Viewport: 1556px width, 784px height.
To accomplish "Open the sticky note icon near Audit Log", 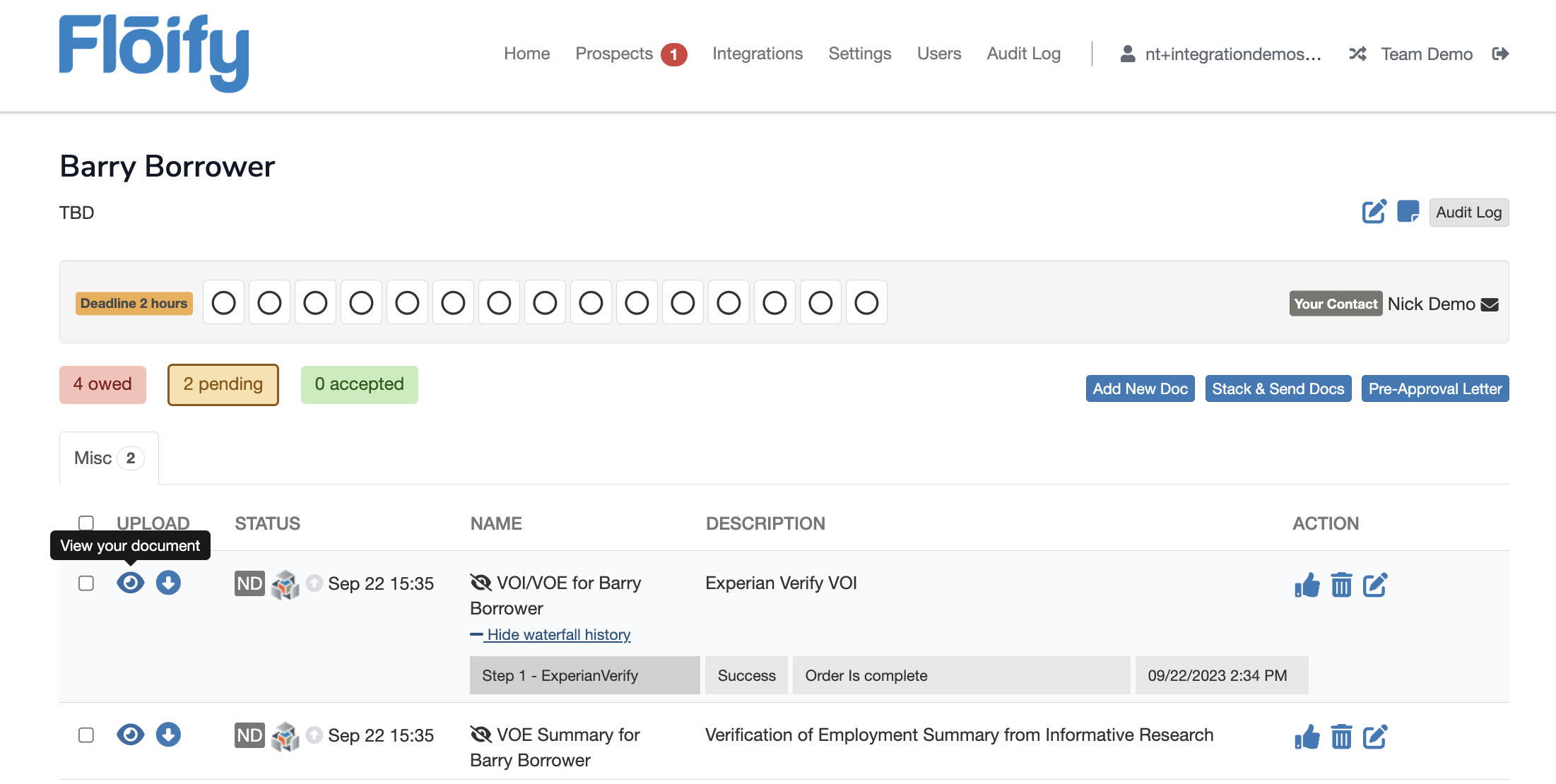I will (1408, 212).
